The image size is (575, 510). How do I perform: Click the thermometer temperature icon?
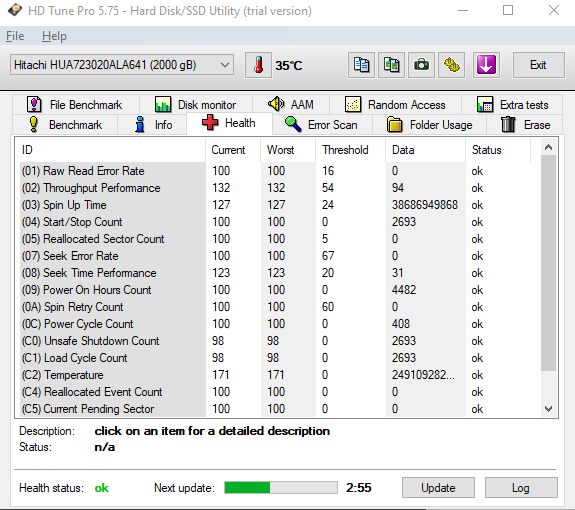259,65
